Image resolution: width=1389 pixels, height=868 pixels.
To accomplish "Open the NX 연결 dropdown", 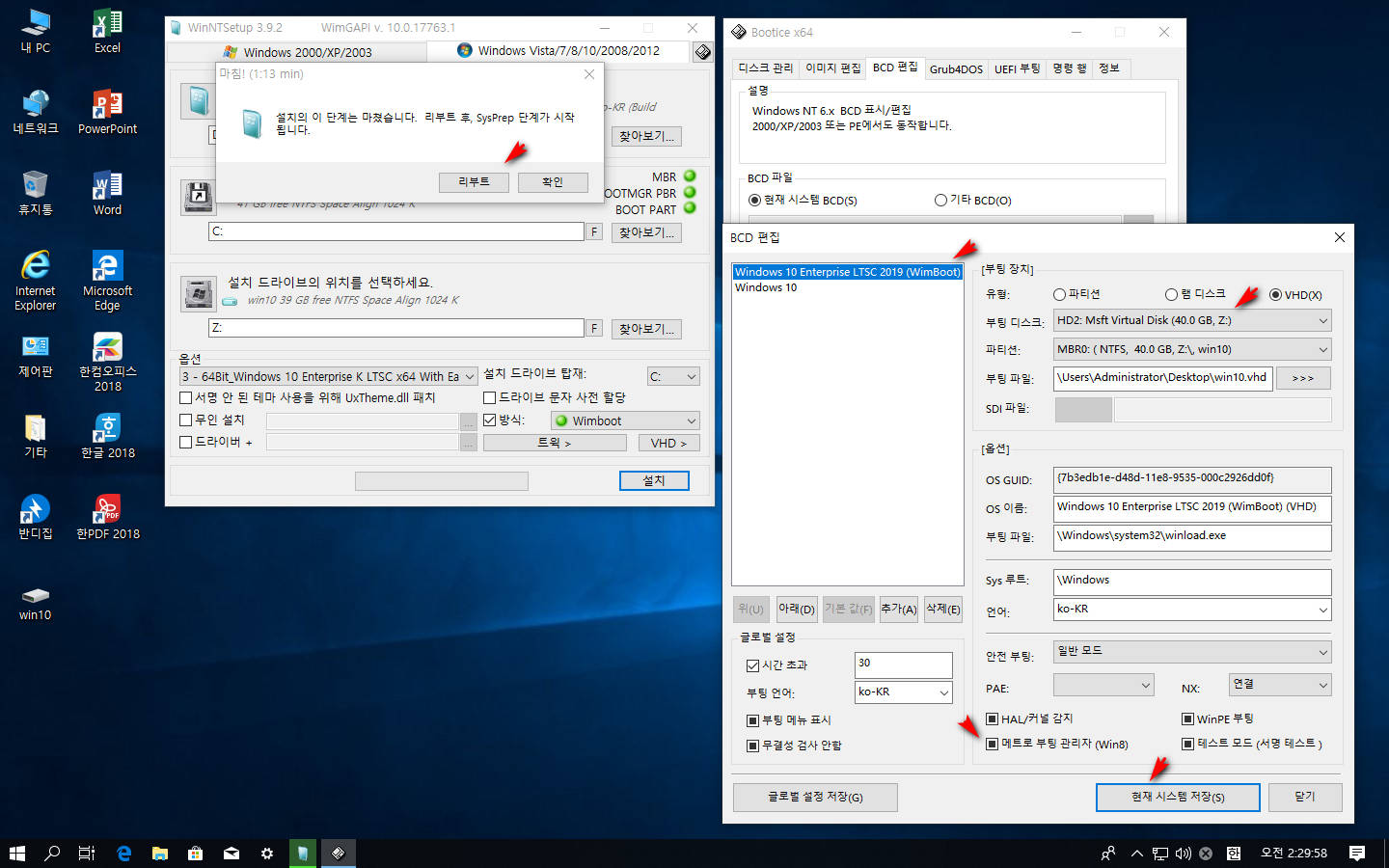I will 1280,685.
